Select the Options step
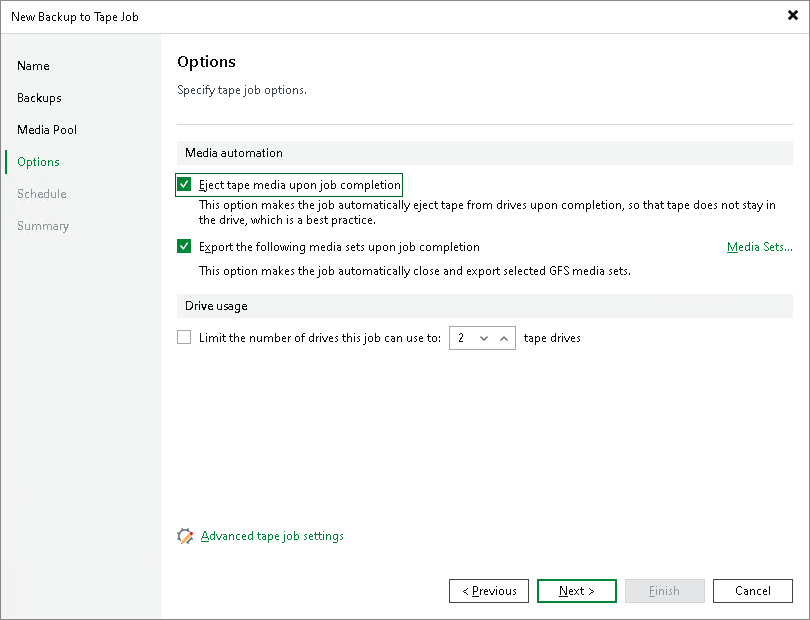Viewport: 810px width, 620px height. [x=38, y=162]
